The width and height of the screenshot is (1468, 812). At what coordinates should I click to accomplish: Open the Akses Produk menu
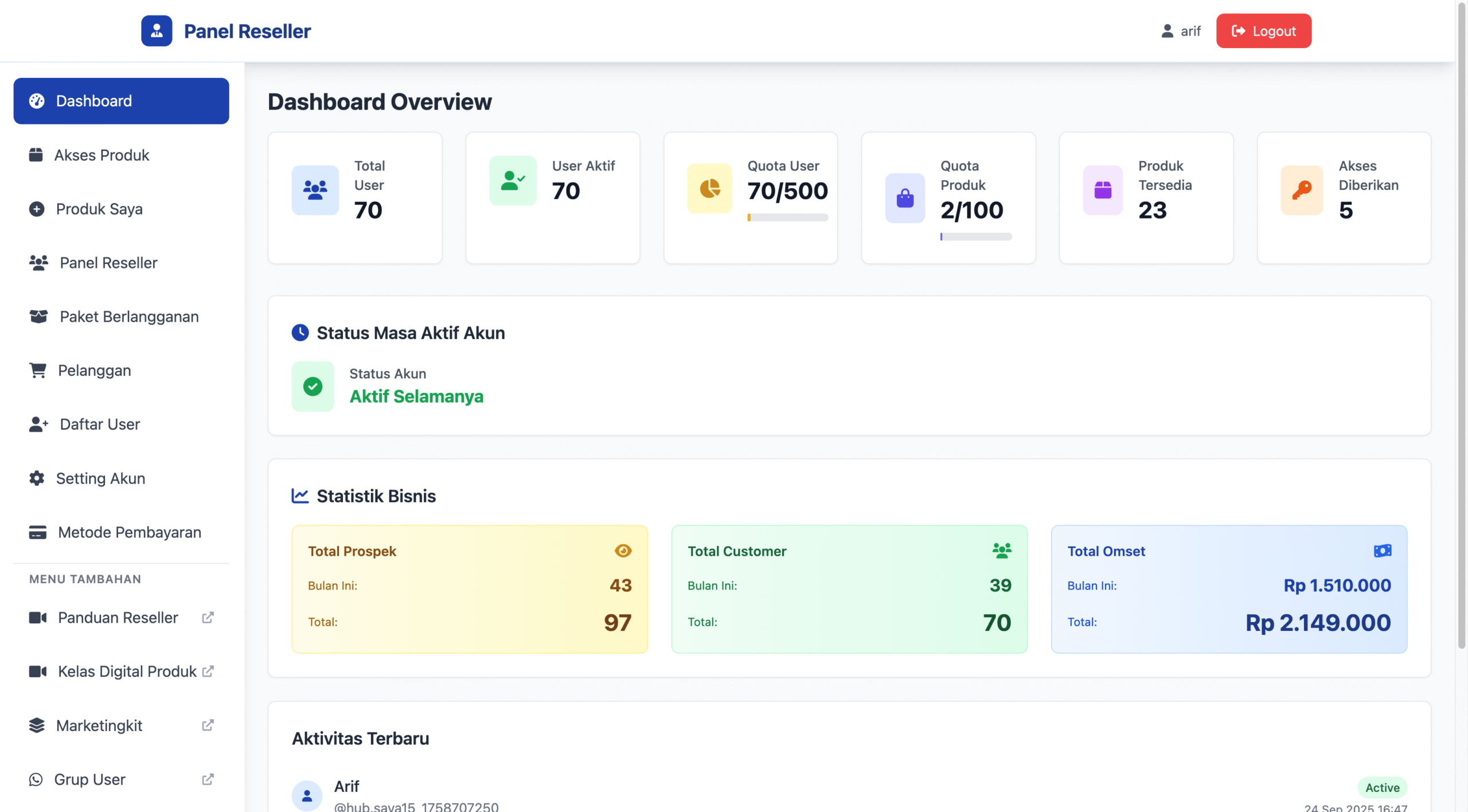click(x=101, y=155)
